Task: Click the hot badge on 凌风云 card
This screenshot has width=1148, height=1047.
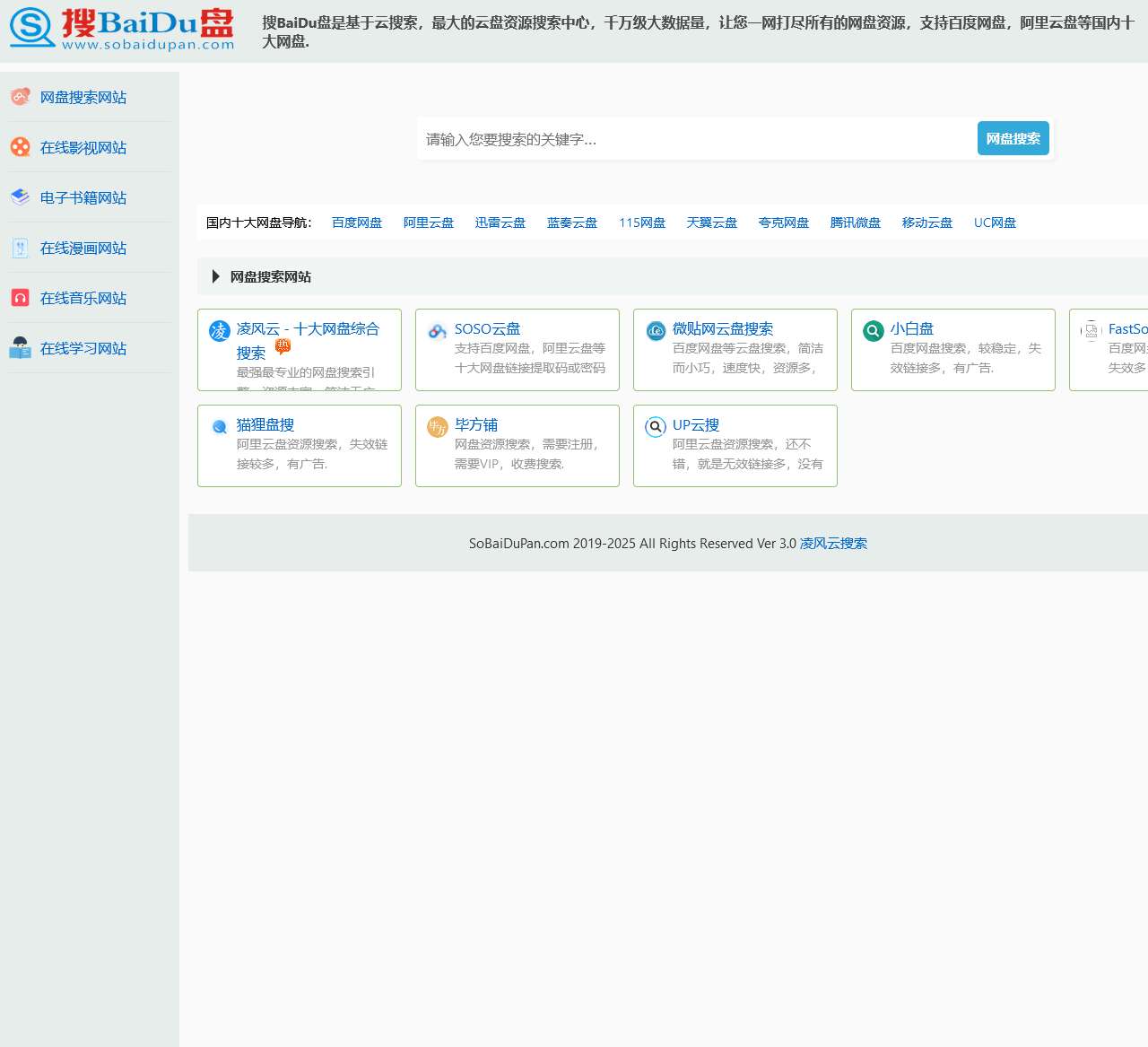Action: click(283, 346)
